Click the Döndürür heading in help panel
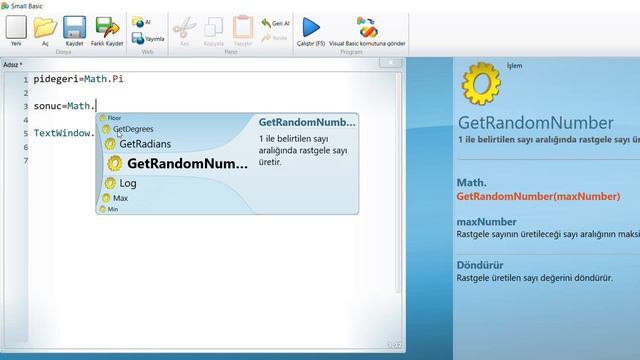The height and width of the screenshot is (360, 640). (480, 265)
